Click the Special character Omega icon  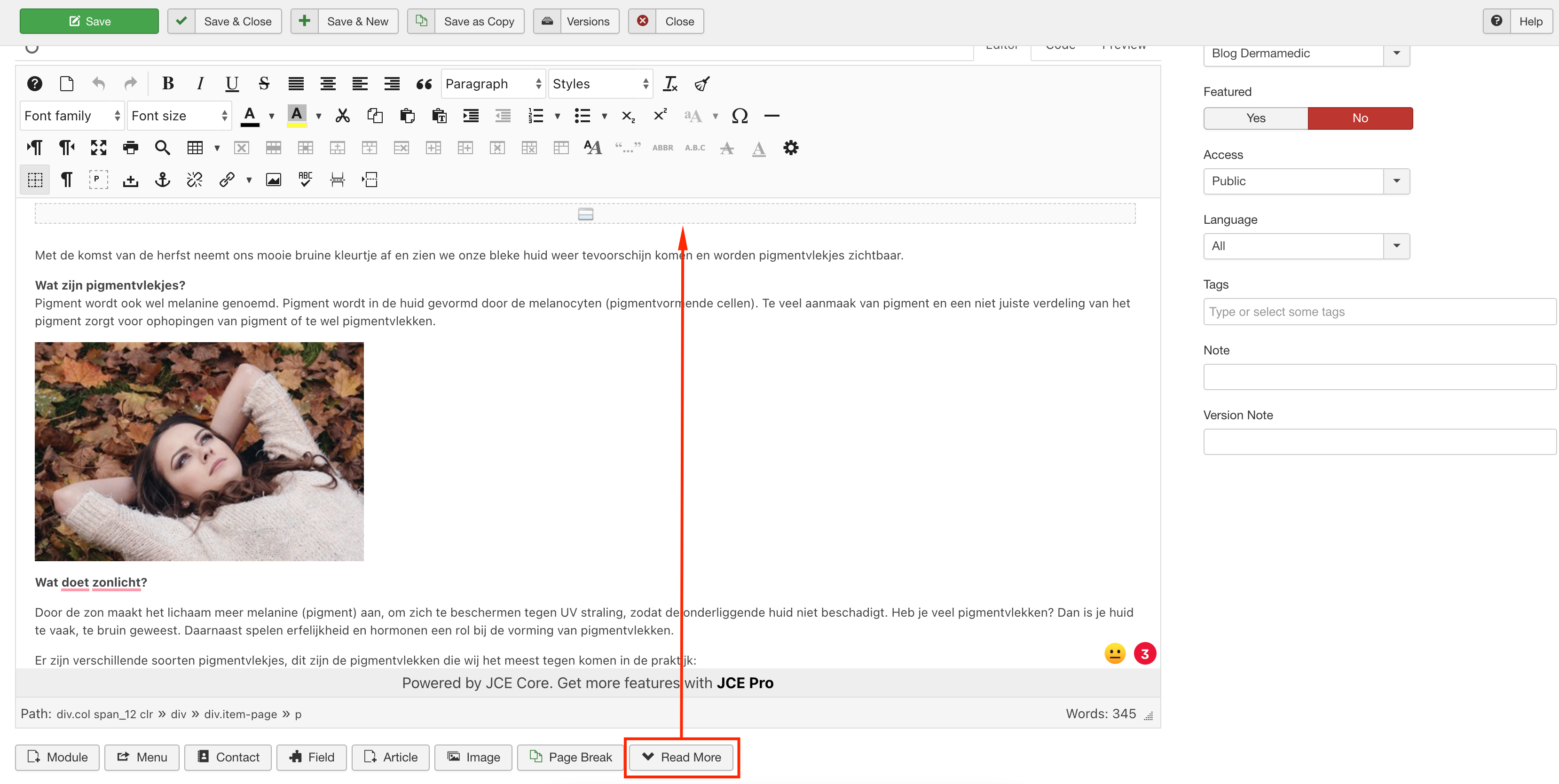(740, 116)
